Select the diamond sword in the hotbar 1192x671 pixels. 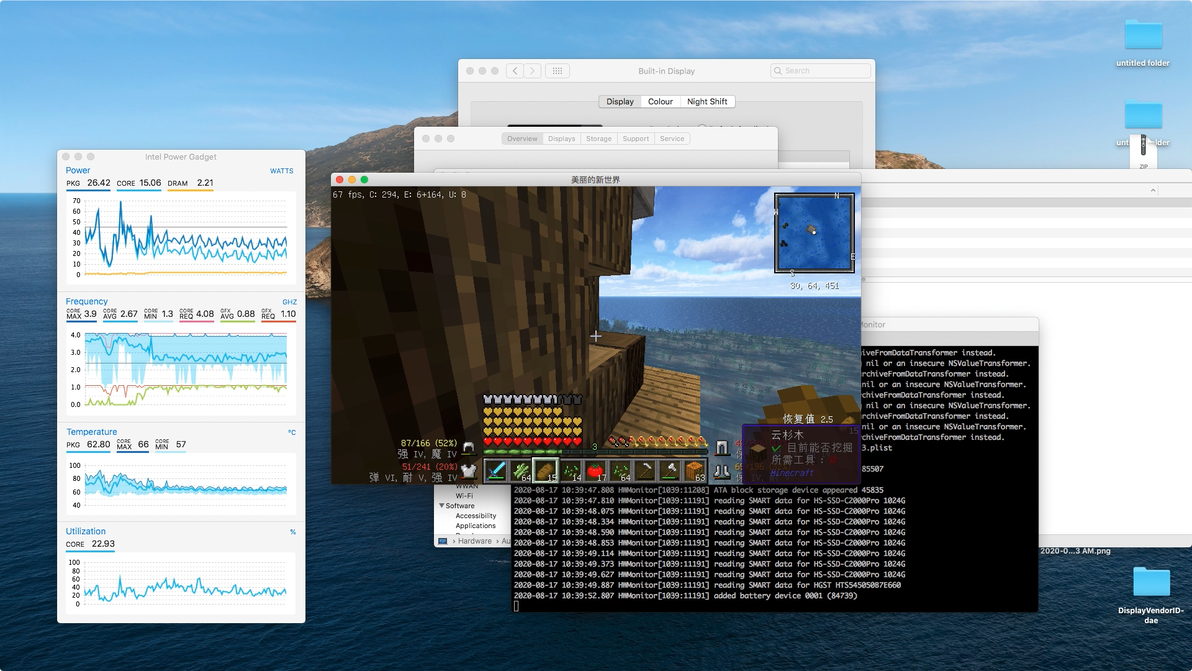click(x=496, y=471)
